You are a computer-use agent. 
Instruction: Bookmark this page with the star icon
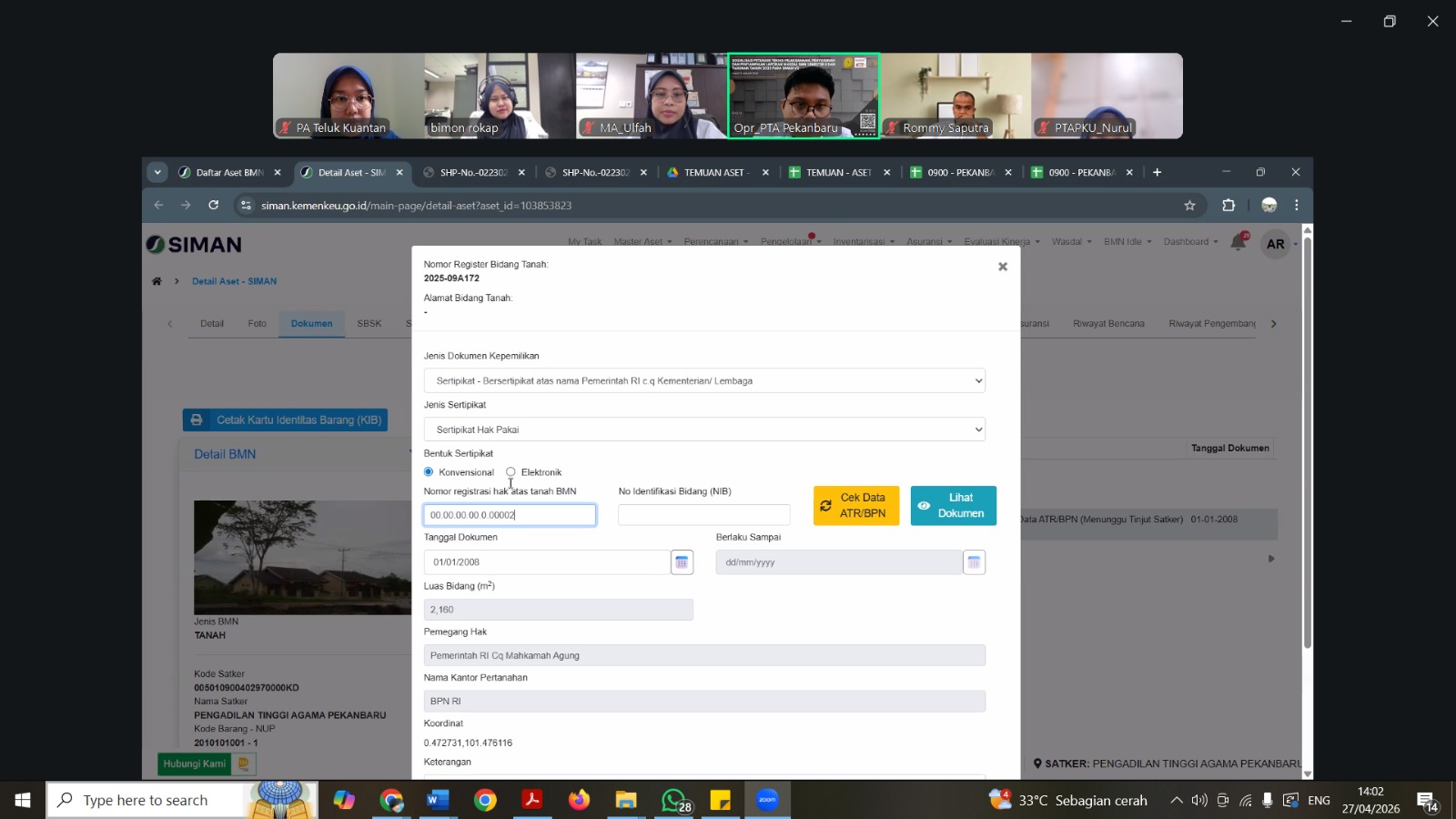(x=1189, y=206)
